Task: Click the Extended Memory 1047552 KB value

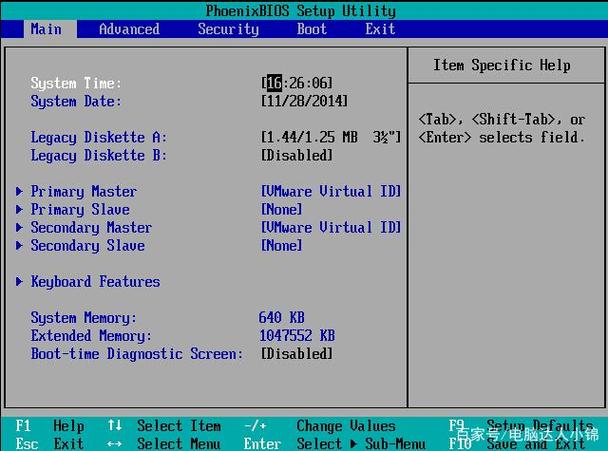Action: (x=297, y=335)
